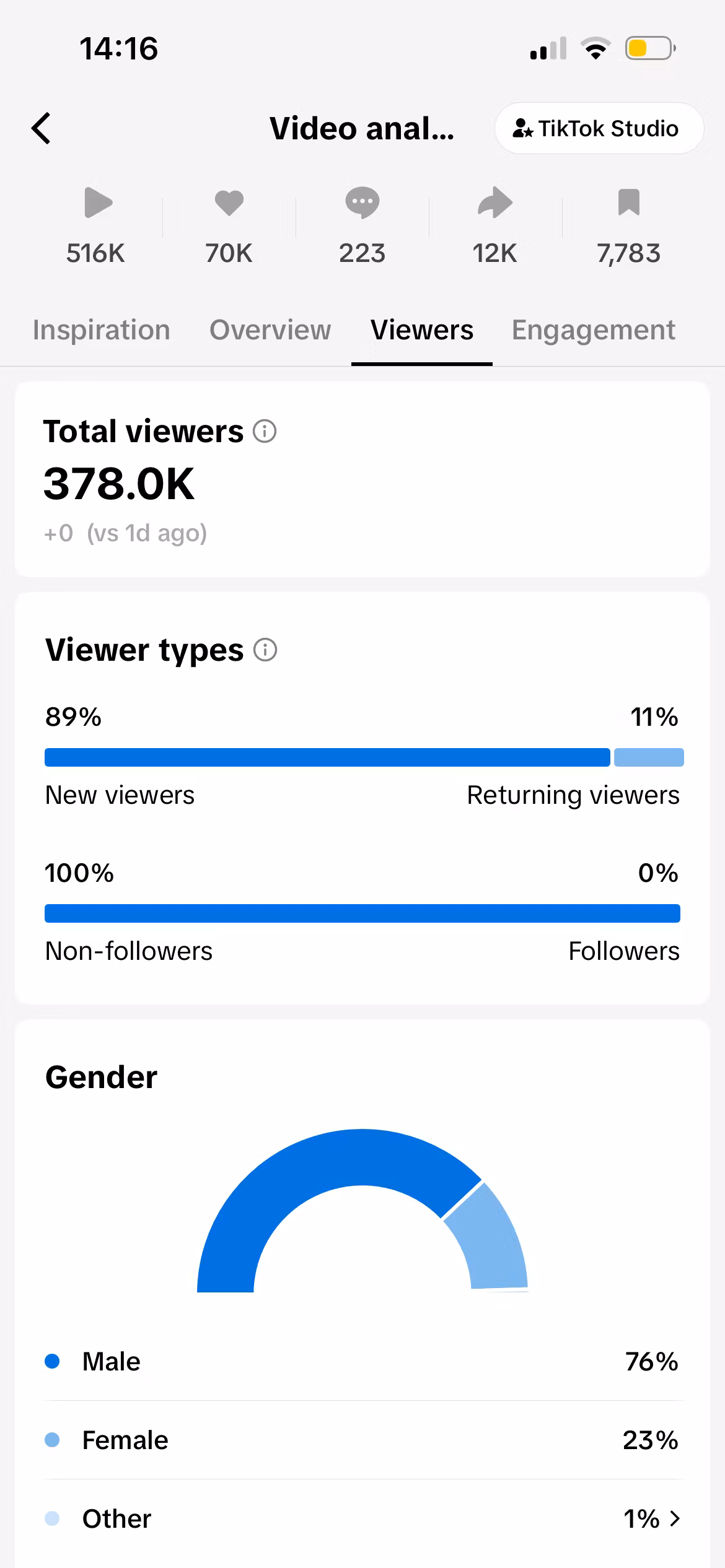Tap the share arrow icon
Viewport: 725px width, 1568px height.
[495, 203]
